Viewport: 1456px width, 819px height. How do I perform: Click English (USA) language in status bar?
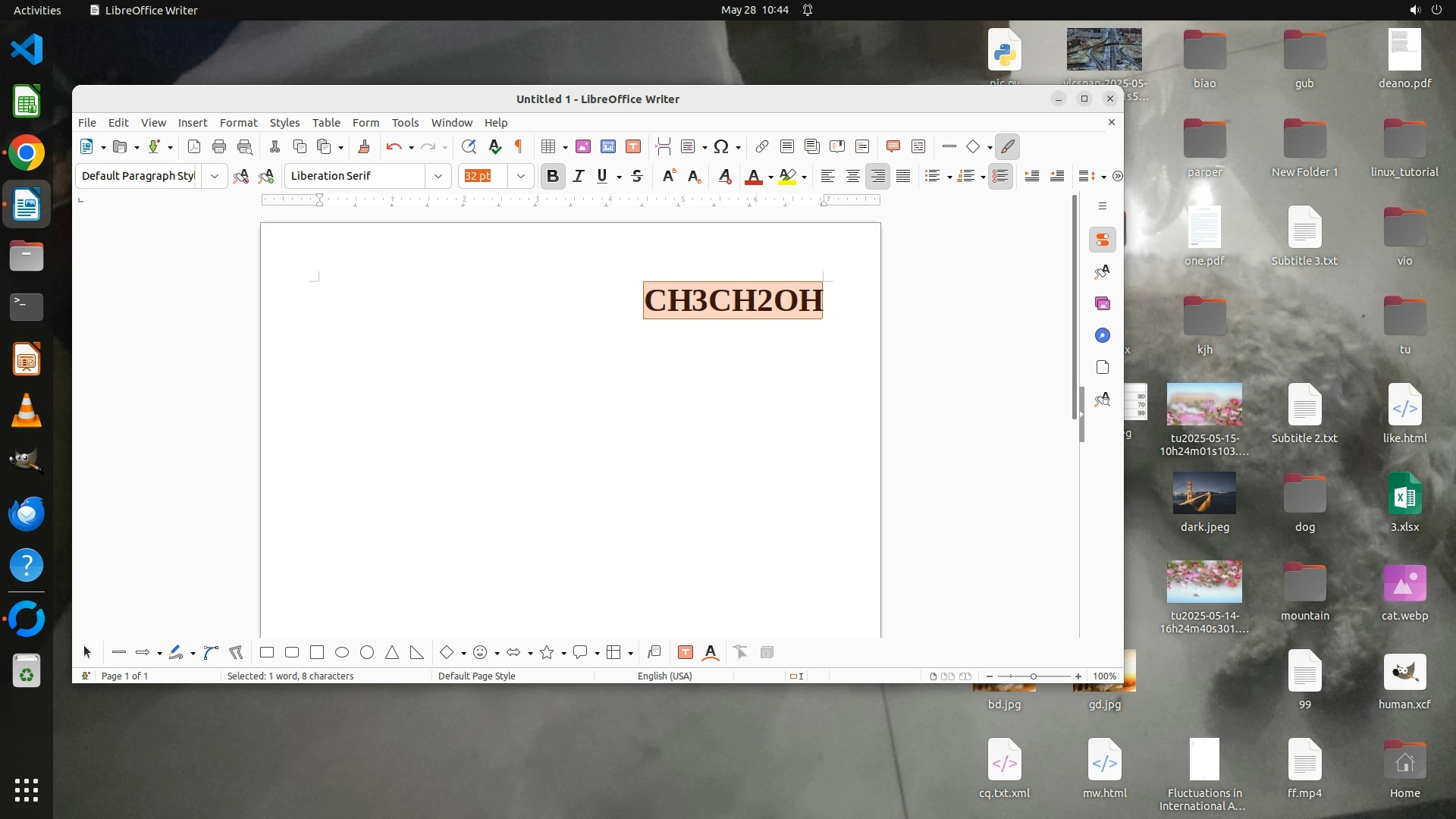[664, 676]
